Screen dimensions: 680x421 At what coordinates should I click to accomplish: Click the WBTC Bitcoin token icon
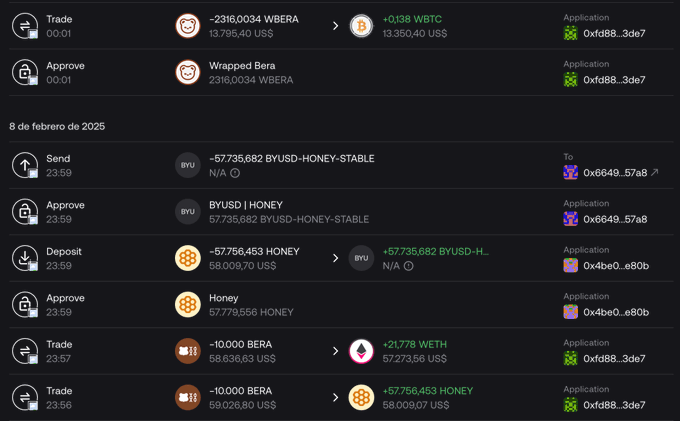point(361,26)
